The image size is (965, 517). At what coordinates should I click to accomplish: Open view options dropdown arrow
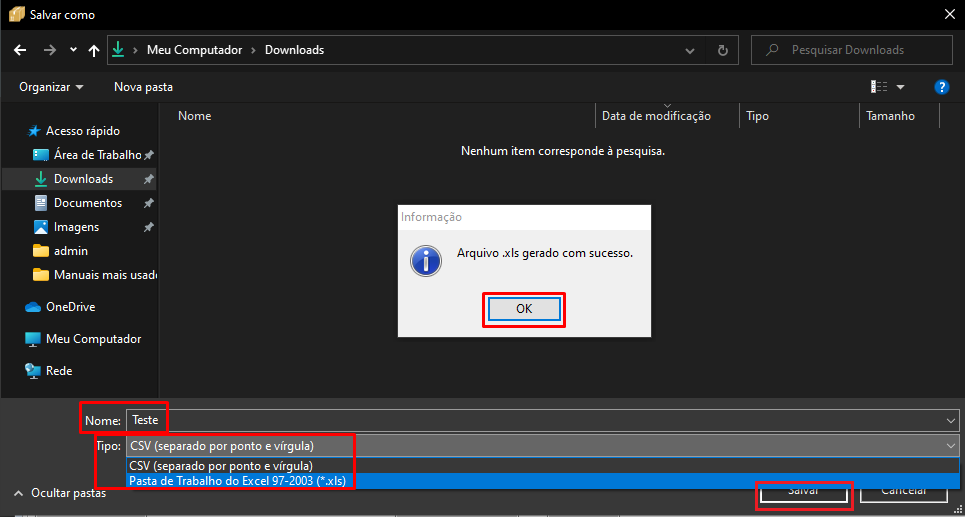click(900, 87)
